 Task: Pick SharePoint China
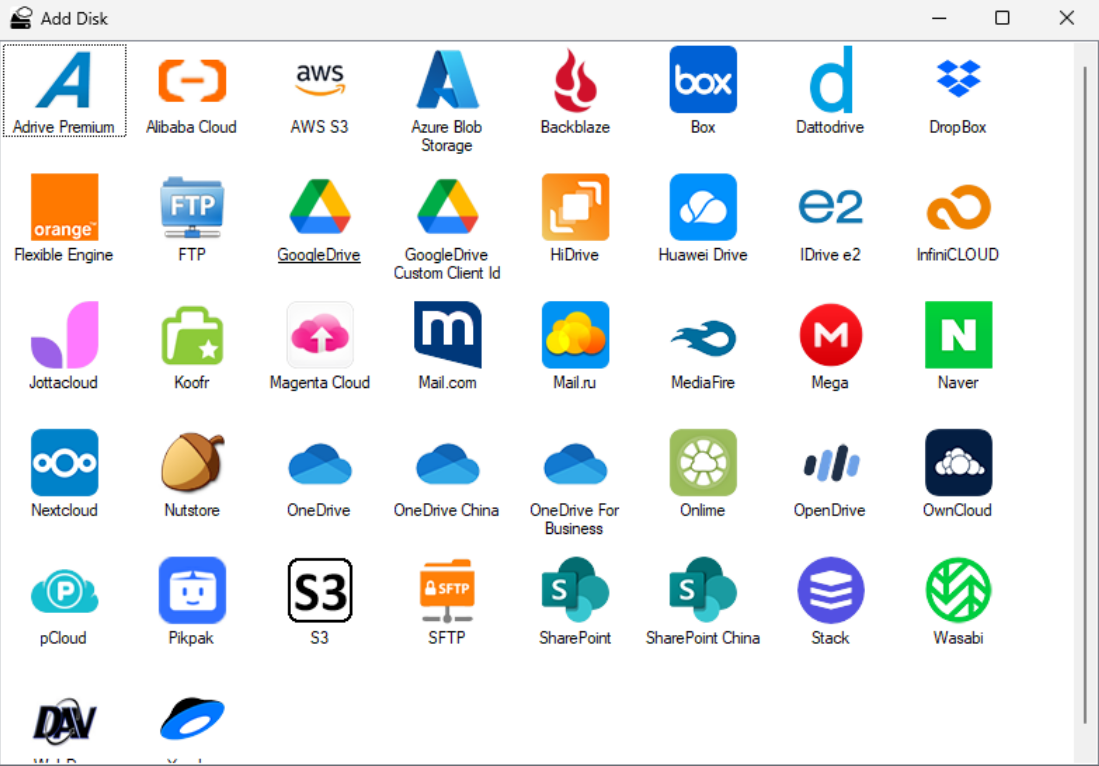point(703,590)
